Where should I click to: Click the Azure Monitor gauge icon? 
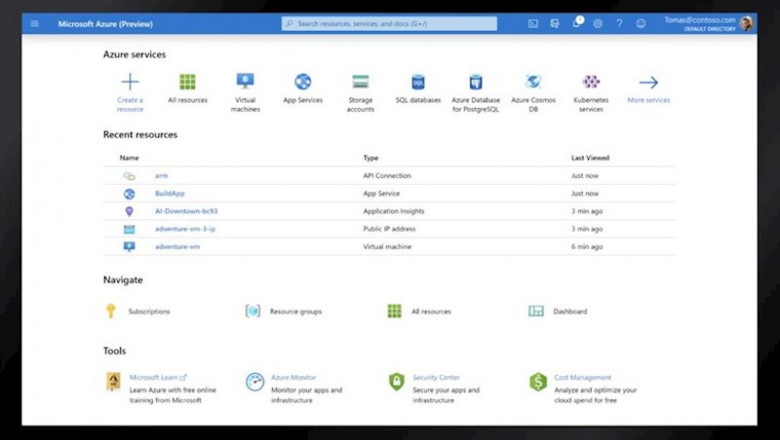coord(255,382)
